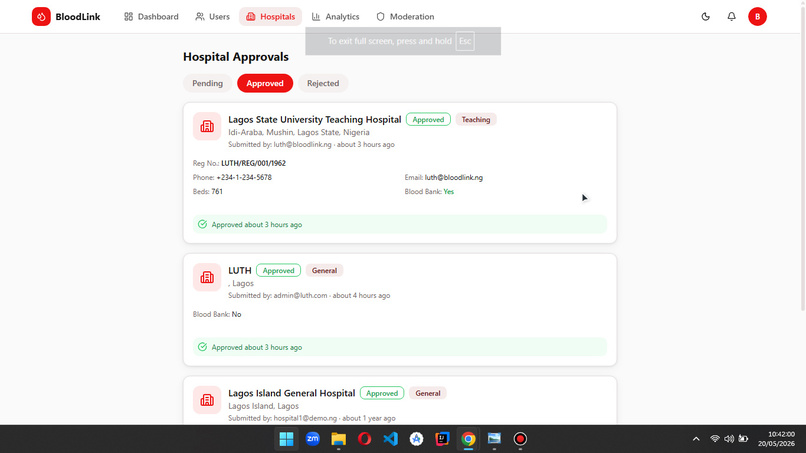Click the page vertical scrollbar

coord(802,157)
